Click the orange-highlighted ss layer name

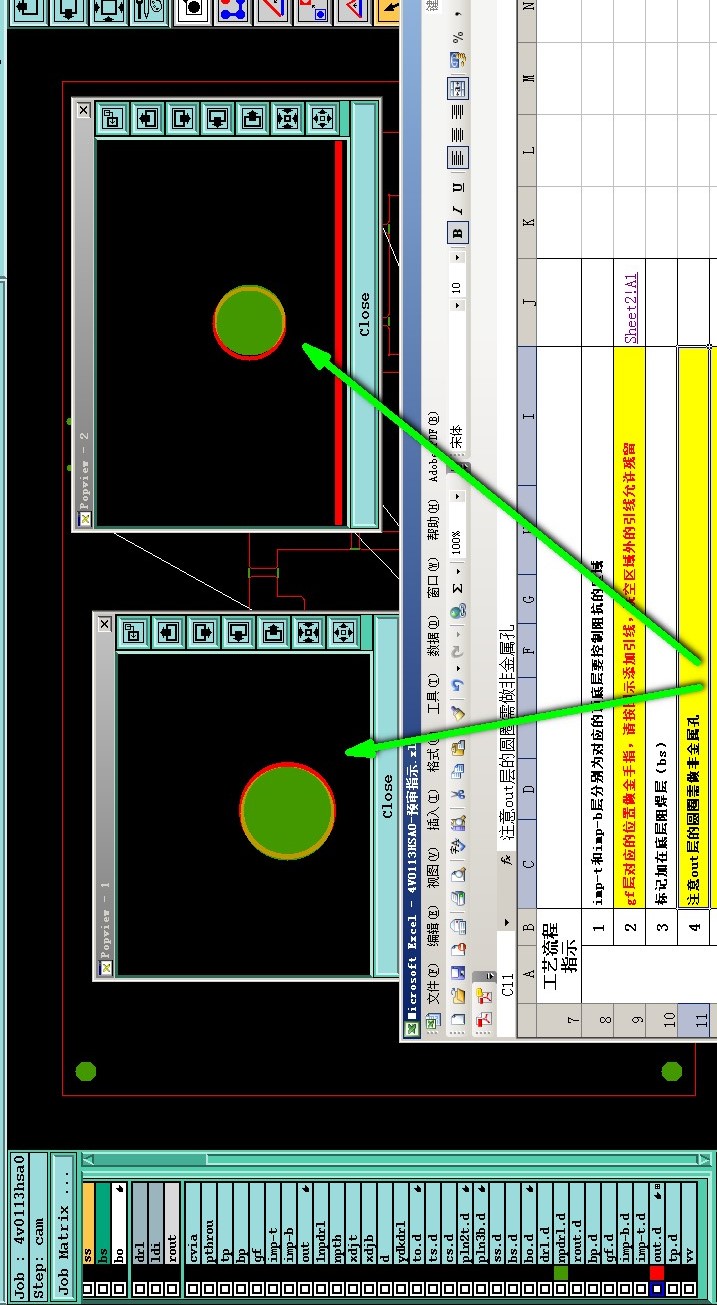pyautogui.click(x=88, y=1223)
